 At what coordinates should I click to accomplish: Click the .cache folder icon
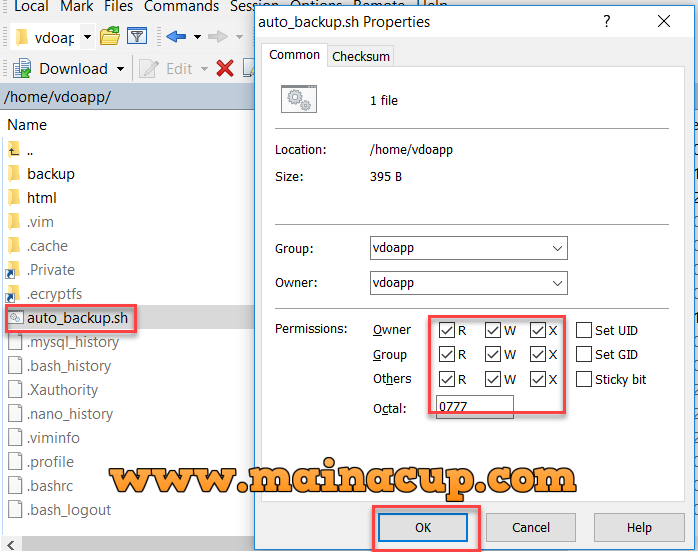pos(14,245)
